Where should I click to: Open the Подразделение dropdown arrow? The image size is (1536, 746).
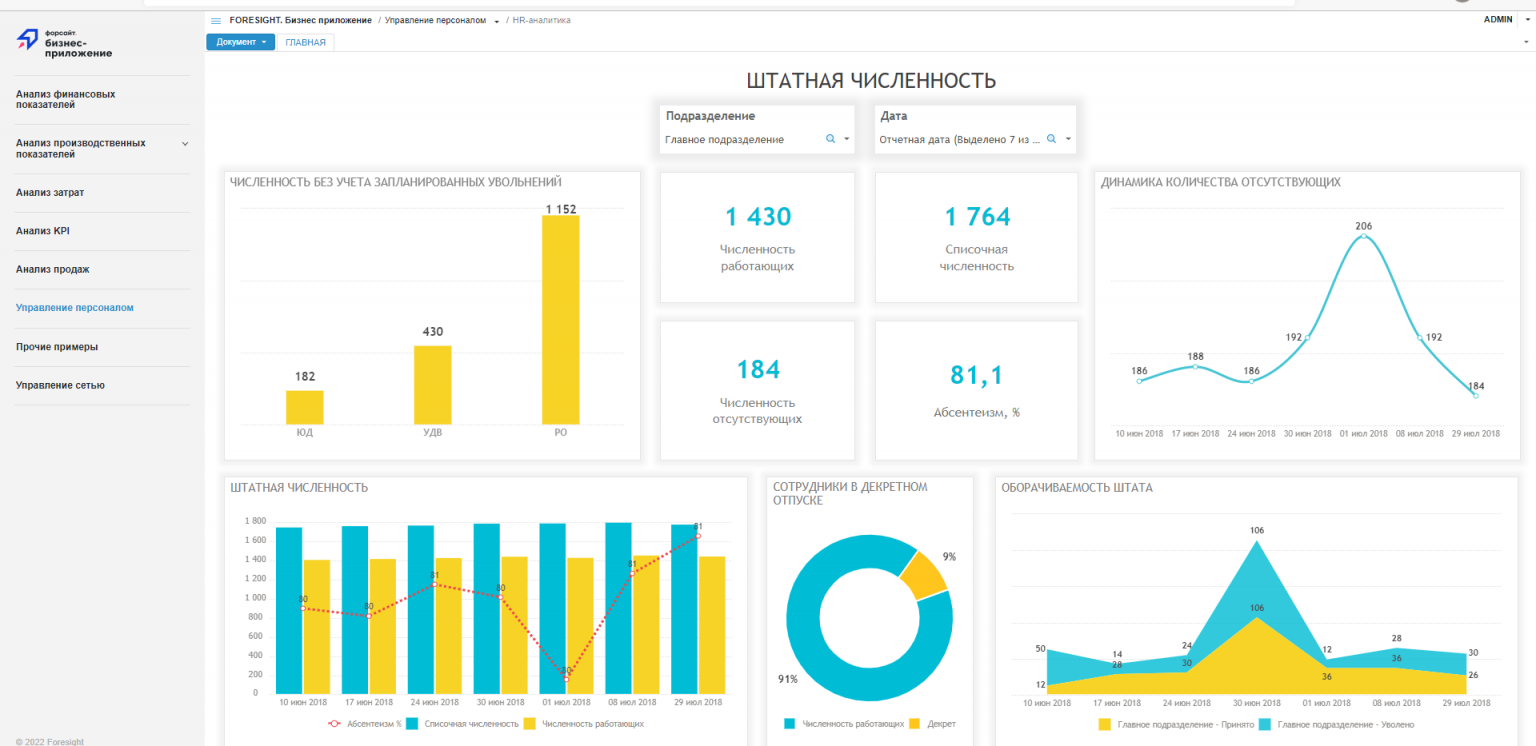pos(847,139)
